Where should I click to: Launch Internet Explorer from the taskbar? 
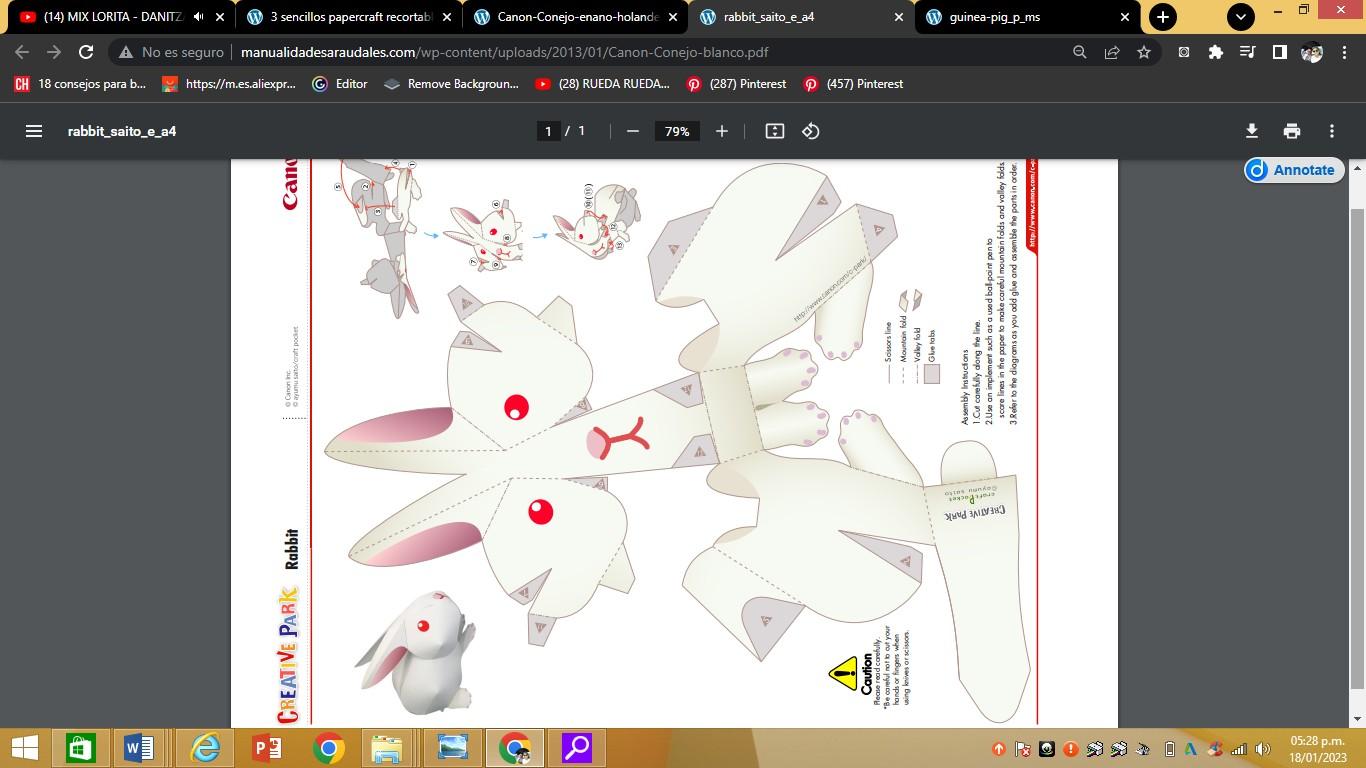point(205,748)
